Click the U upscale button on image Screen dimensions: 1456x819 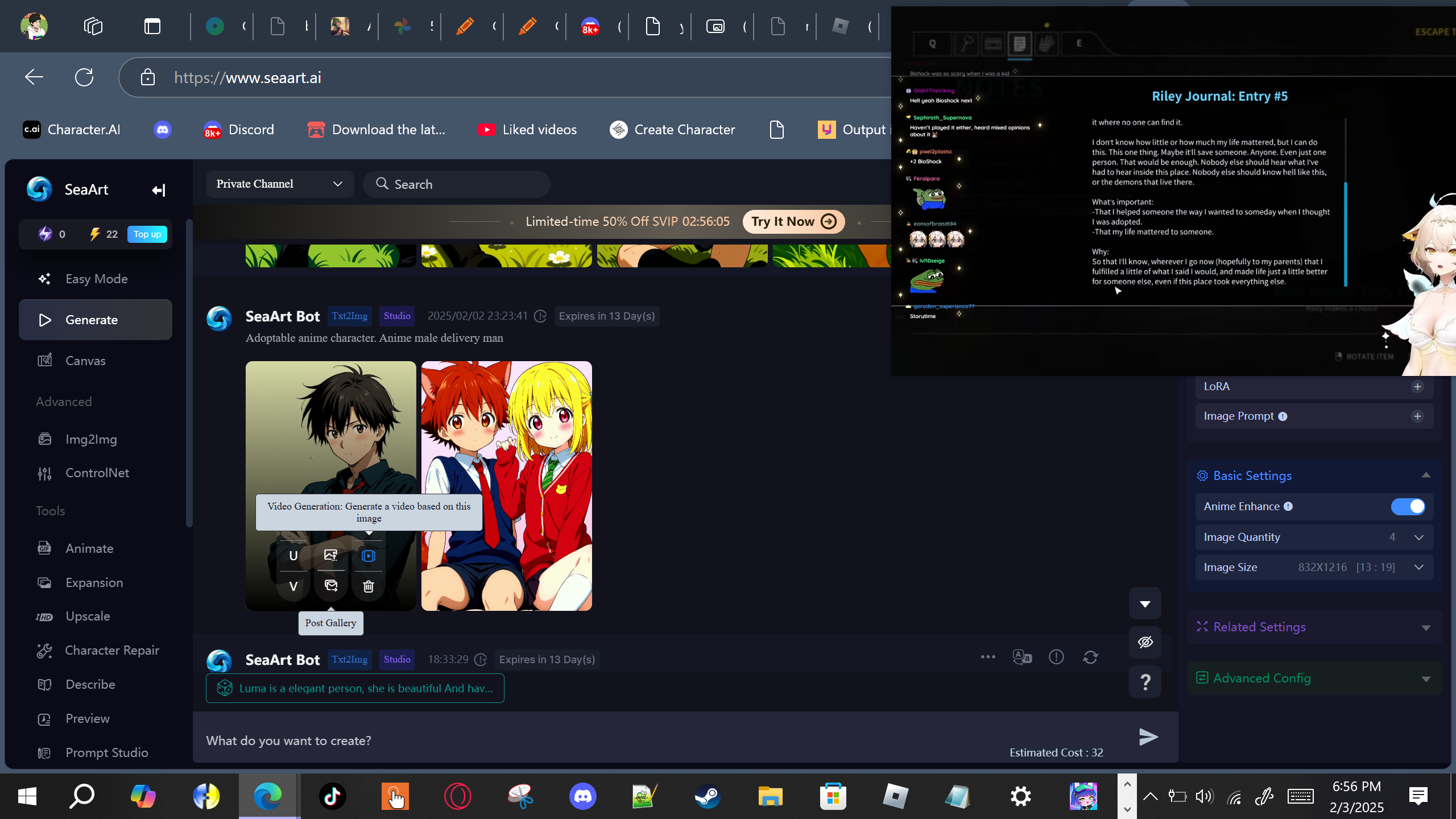tap(293, 556)
